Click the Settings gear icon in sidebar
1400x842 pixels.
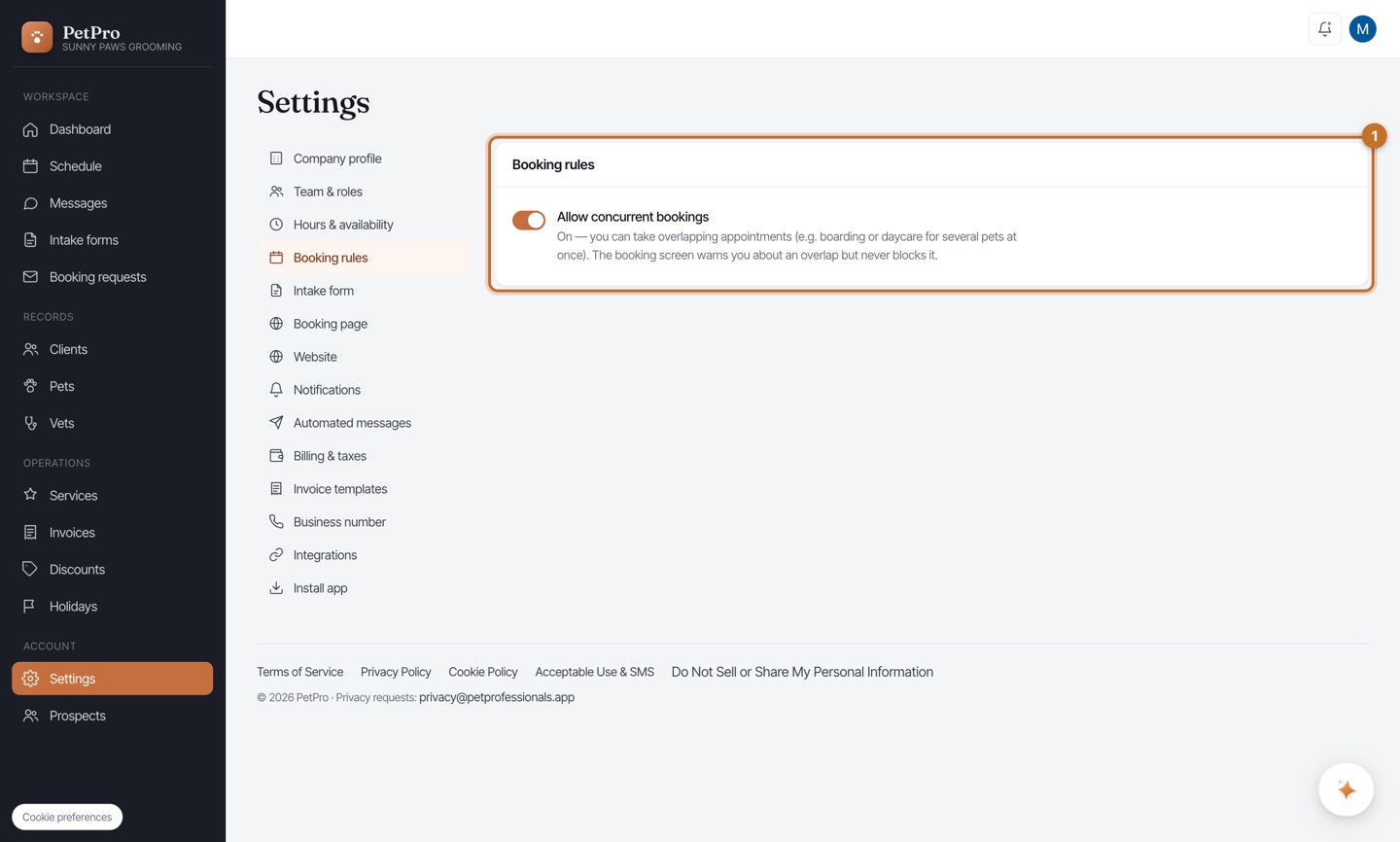click(x=30, y=679)
